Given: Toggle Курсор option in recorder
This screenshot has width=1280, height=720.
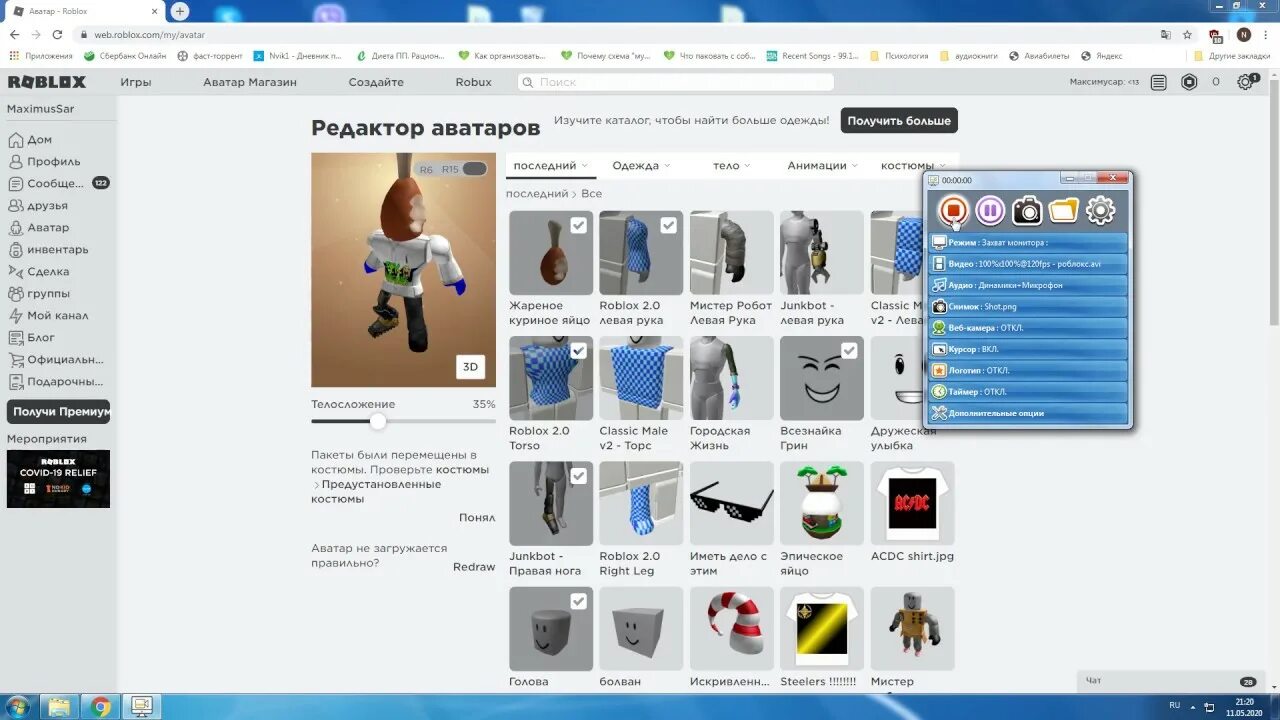Looking at the screenshot, I should click(x=1028, y=349).
